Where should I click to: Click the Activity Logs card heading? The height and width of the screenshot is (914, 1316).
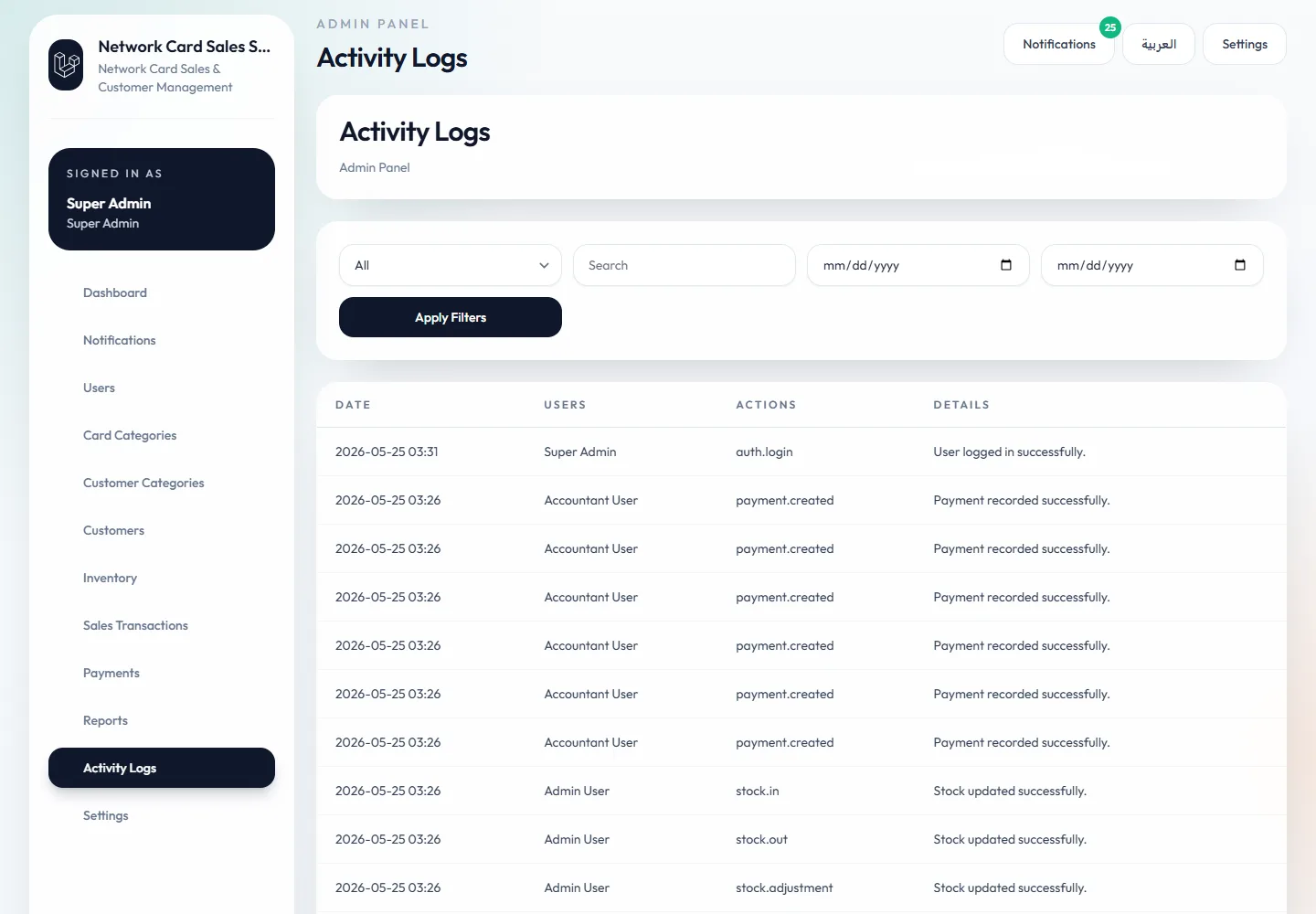[x=415, y=133]
